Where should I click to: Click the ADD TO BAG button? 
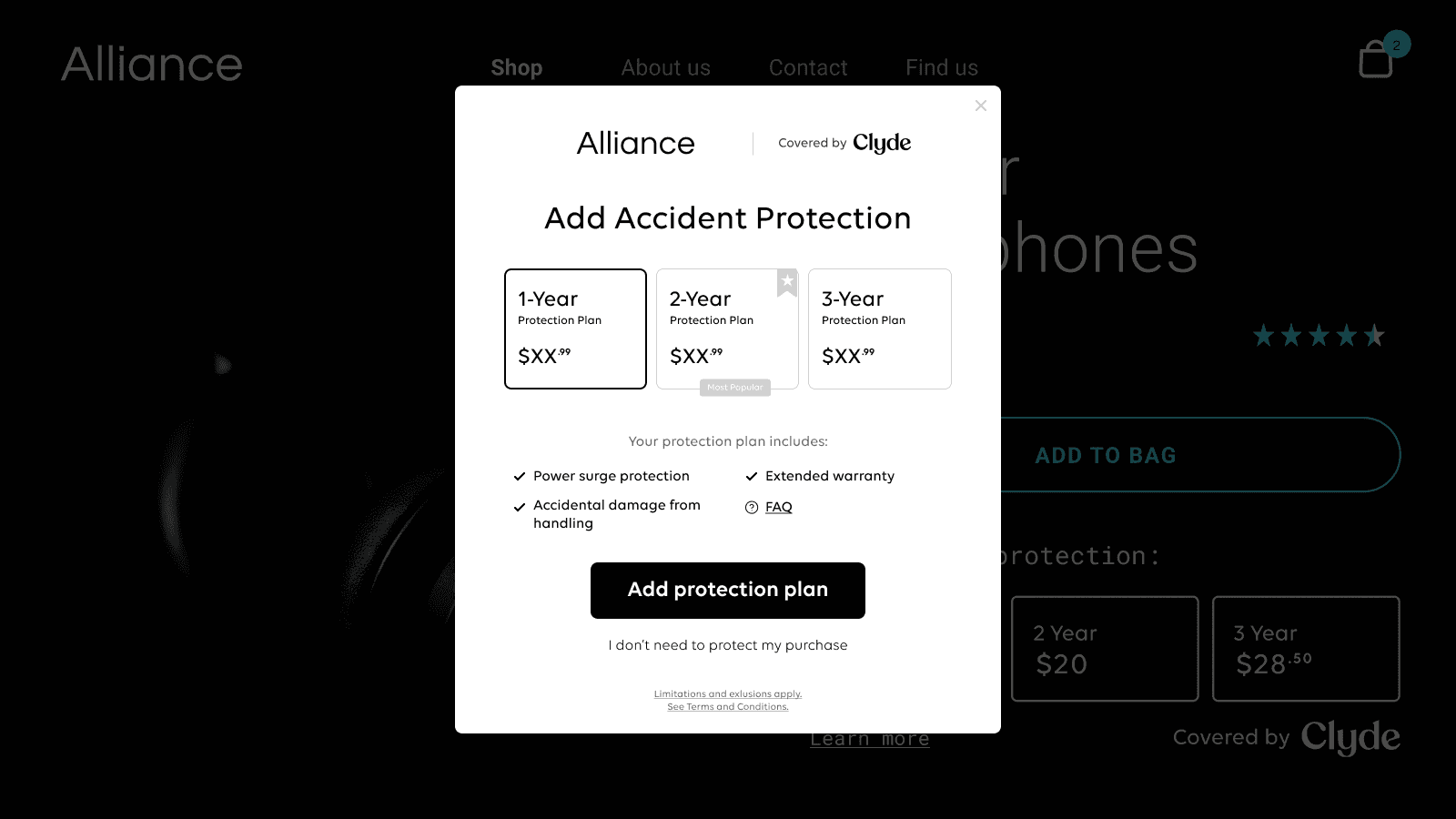(x=1105, y=455)
